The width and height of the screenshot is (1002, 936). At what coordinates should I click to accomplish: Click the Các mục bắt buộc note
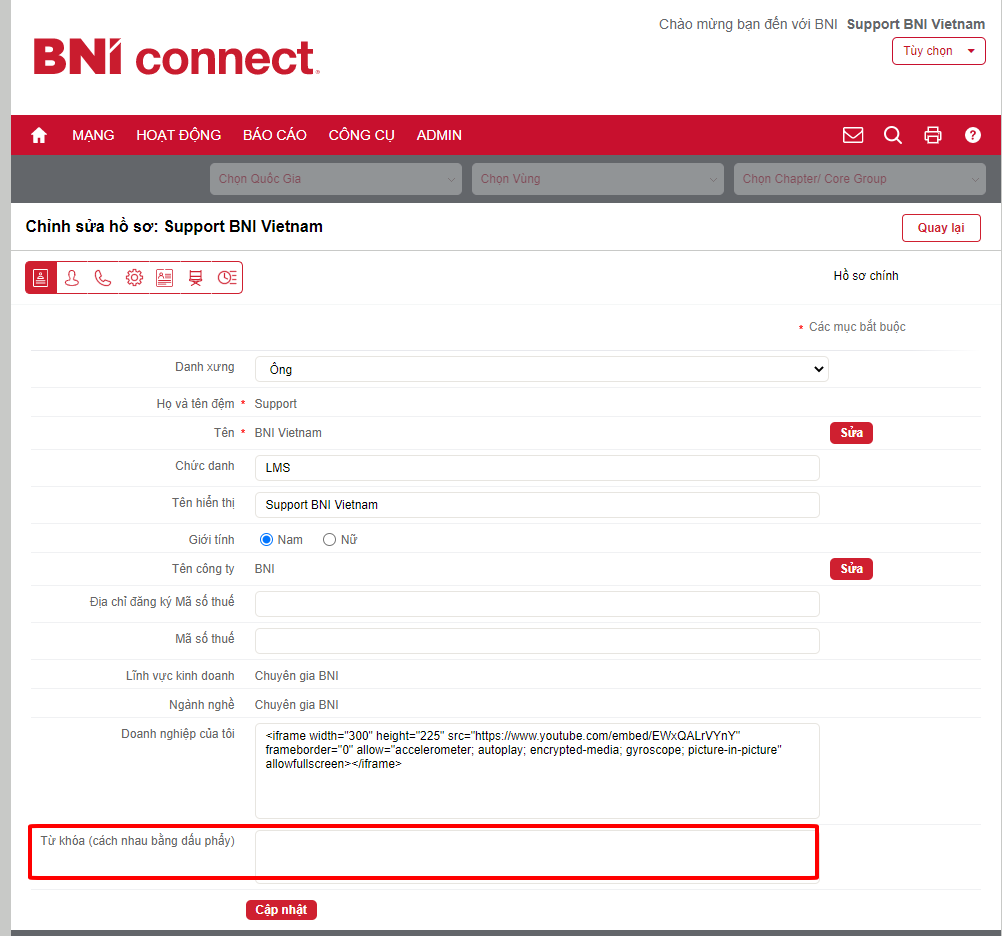click(x=857, y=327)
